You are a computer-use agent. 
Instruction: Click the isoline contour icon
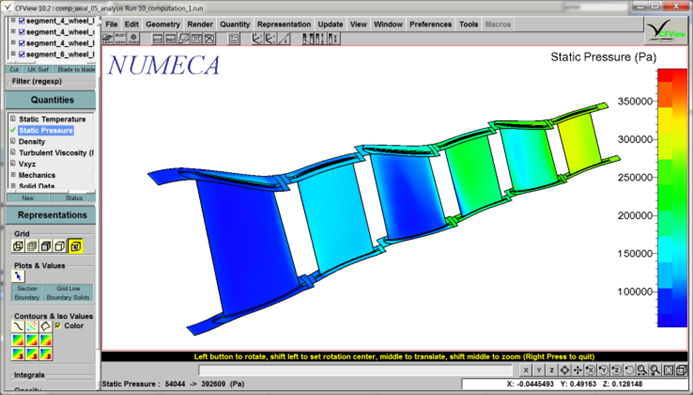click(18, 326)
